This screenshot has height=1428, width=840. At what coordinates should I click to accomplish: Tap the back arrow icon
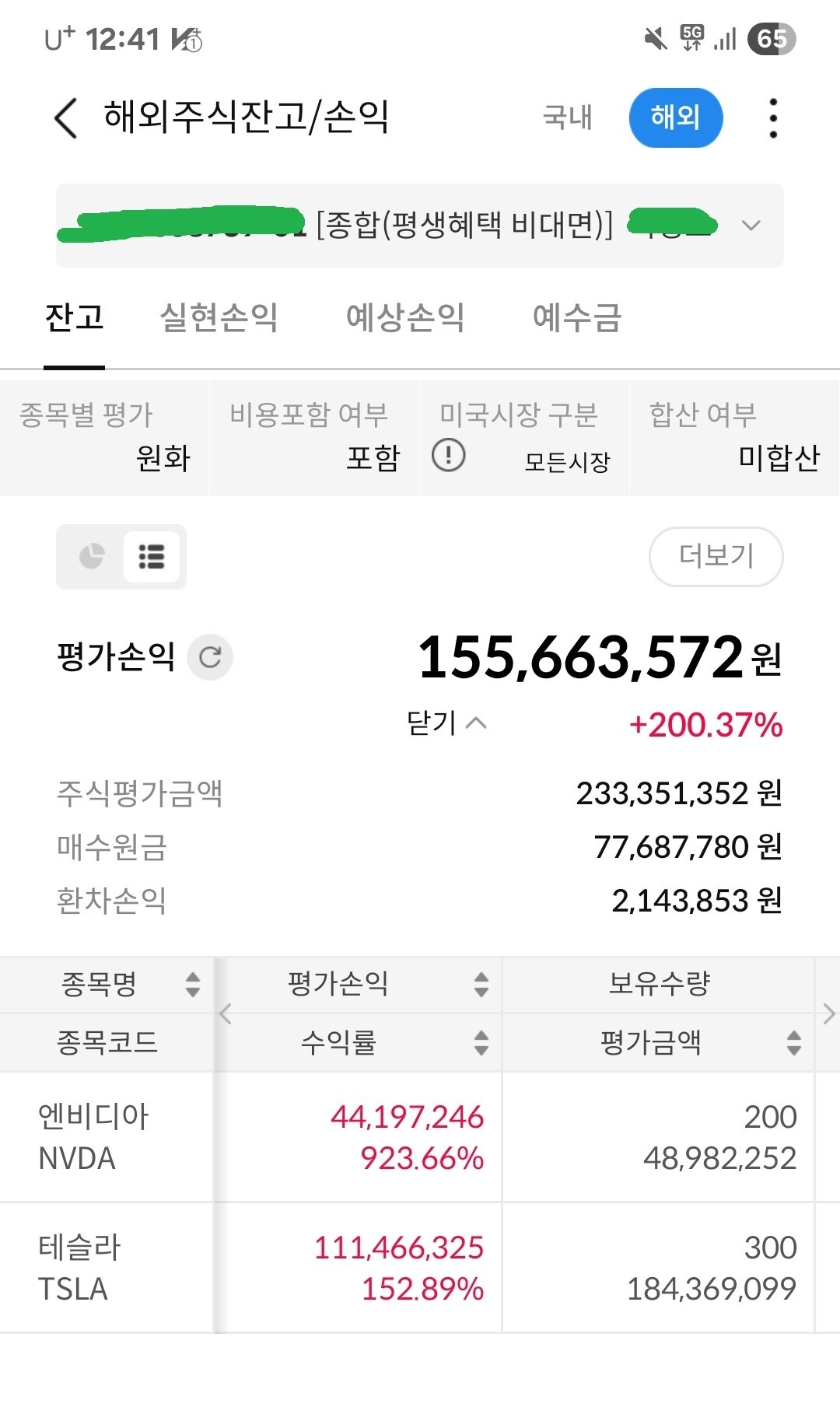(66, 118)
